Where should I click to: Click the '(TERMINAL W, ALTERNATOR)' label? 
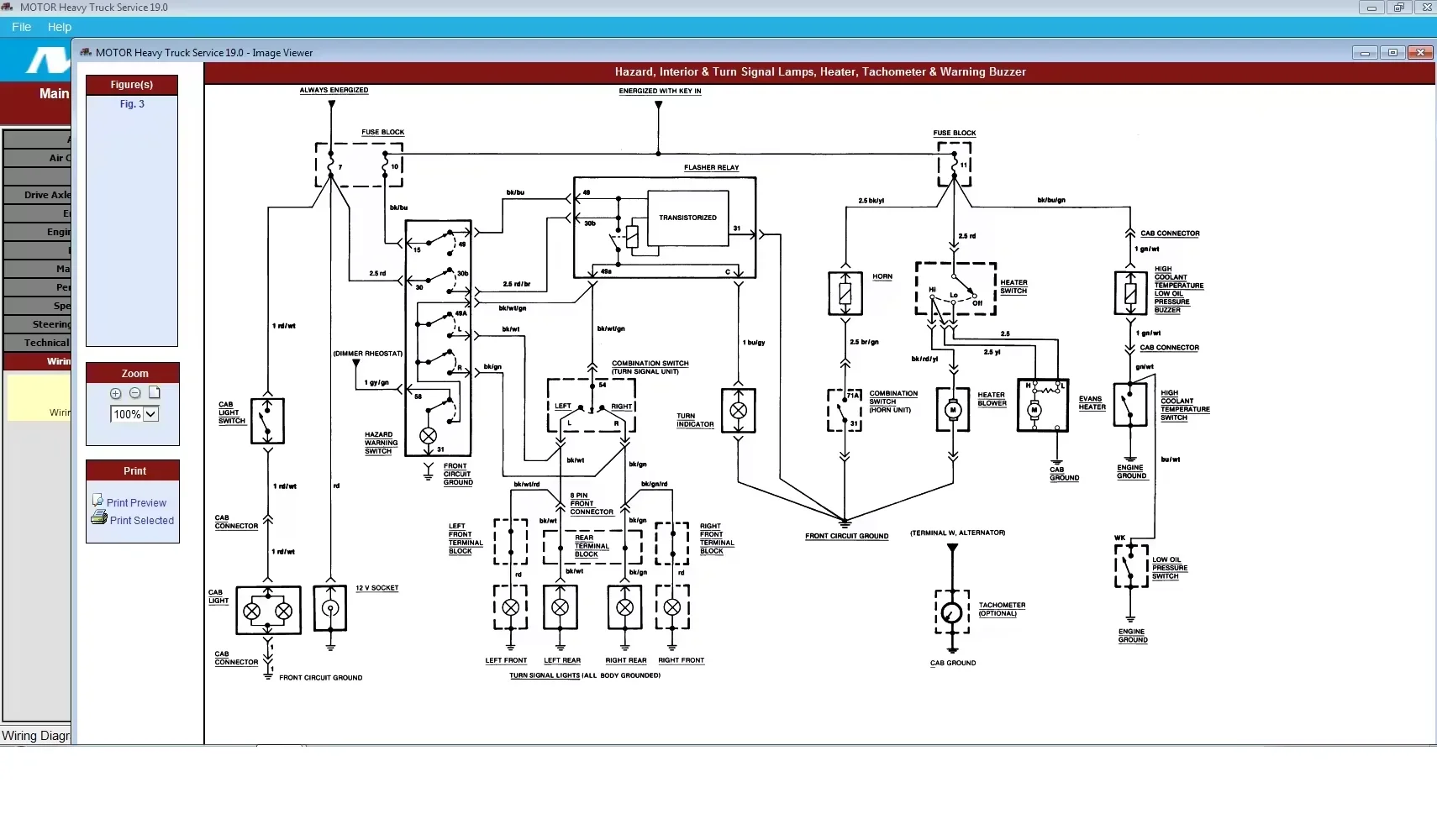point(957,533)
